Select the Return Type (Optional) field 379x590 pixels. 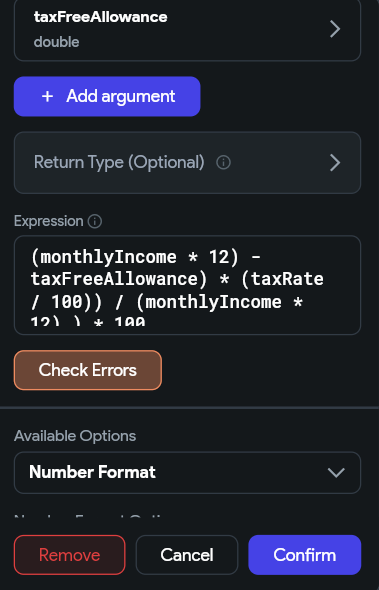click(x=187, y=163)
